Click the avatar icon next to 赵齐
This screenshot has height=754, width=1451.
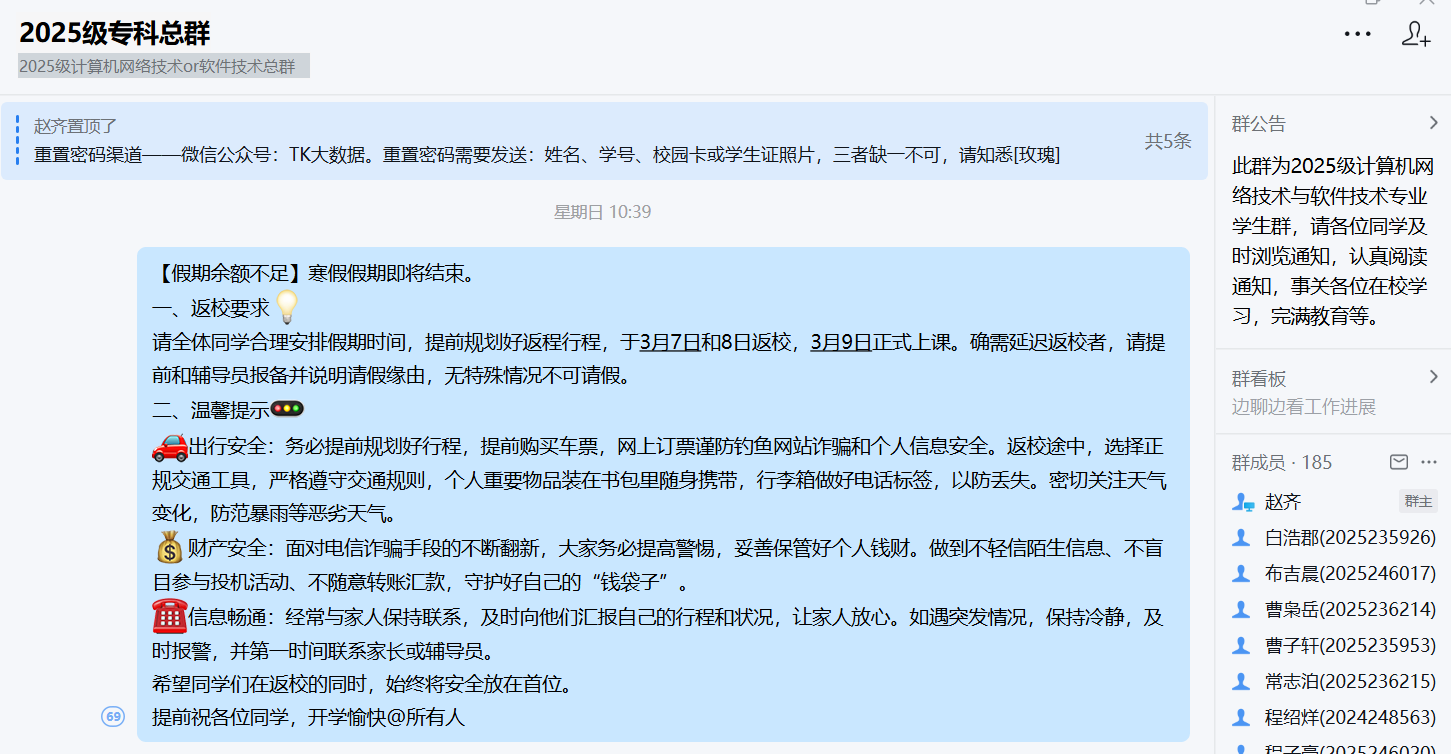click(1243, 502)
